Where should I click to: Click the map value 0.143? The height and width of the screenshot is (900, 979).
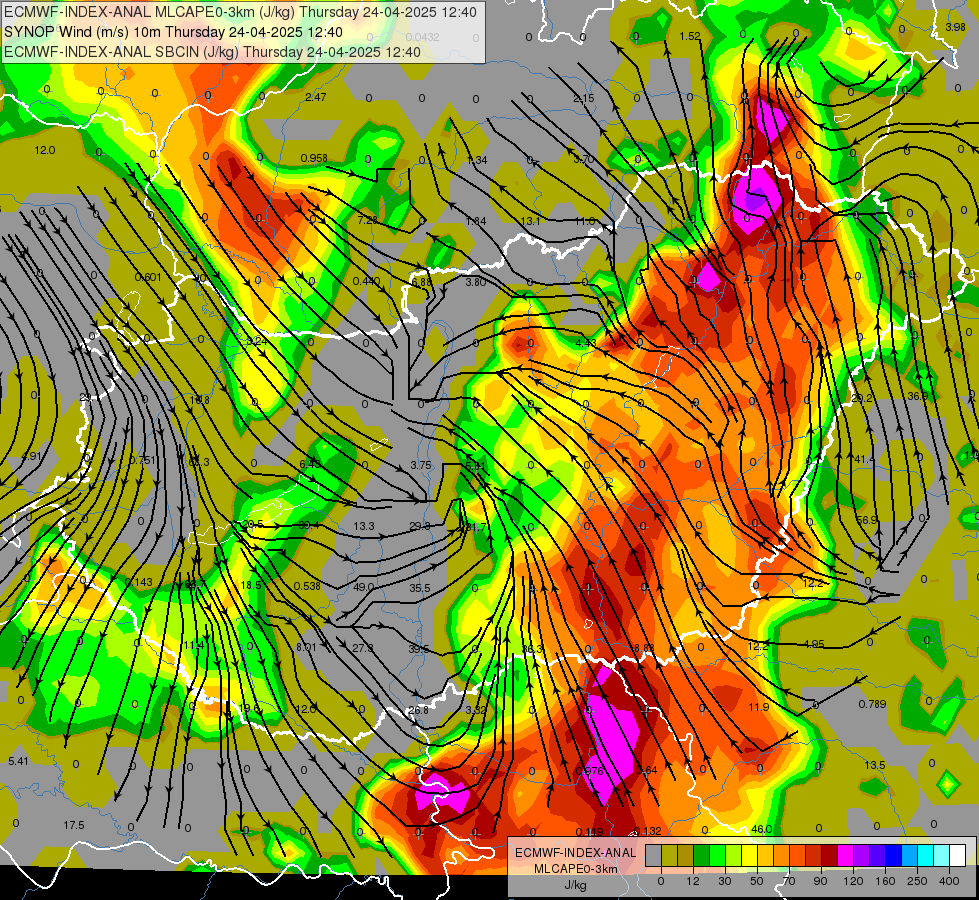(x=139, y=582)
